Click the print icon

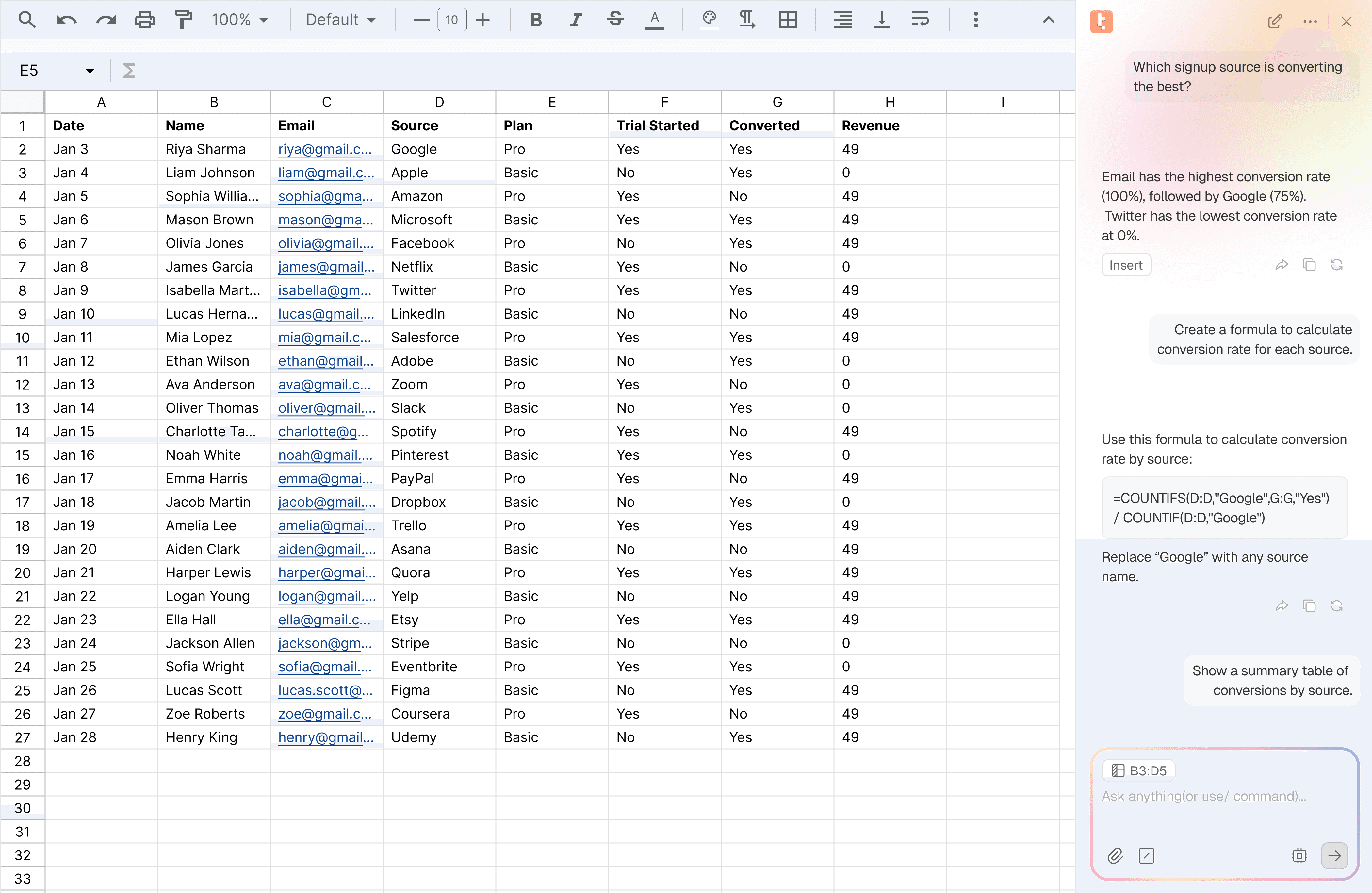pos(145,20)
